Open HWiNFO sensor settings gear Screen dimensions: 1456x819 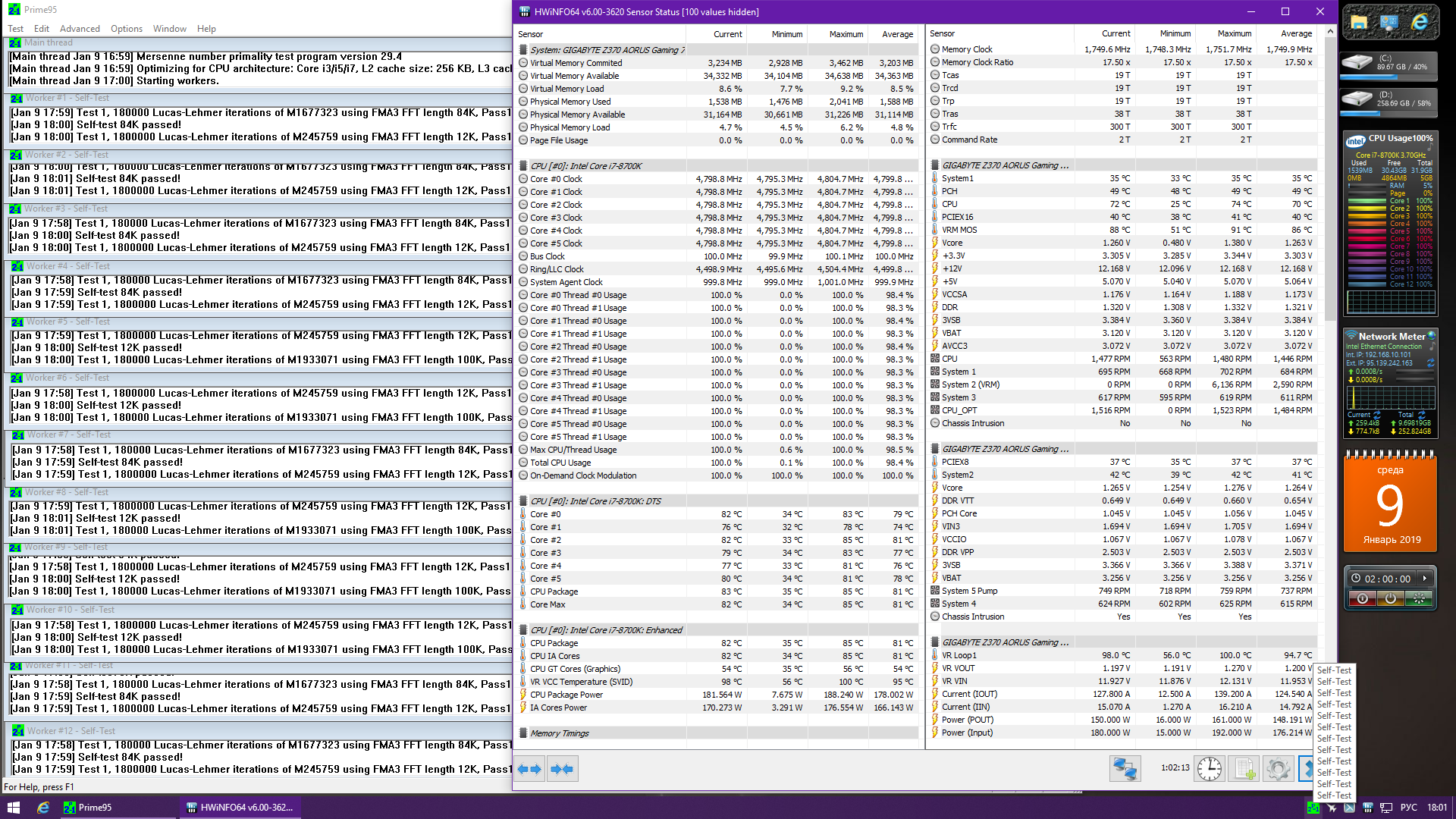coord(1278,769)
